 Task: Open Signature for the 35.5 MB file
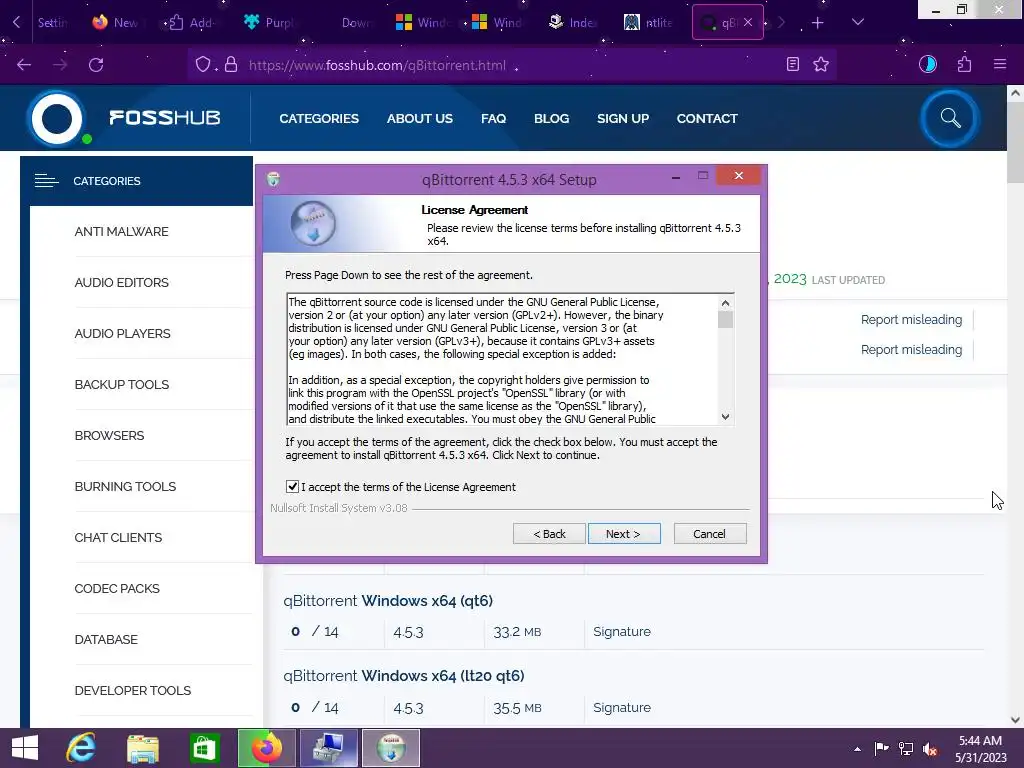pos(622,707)
